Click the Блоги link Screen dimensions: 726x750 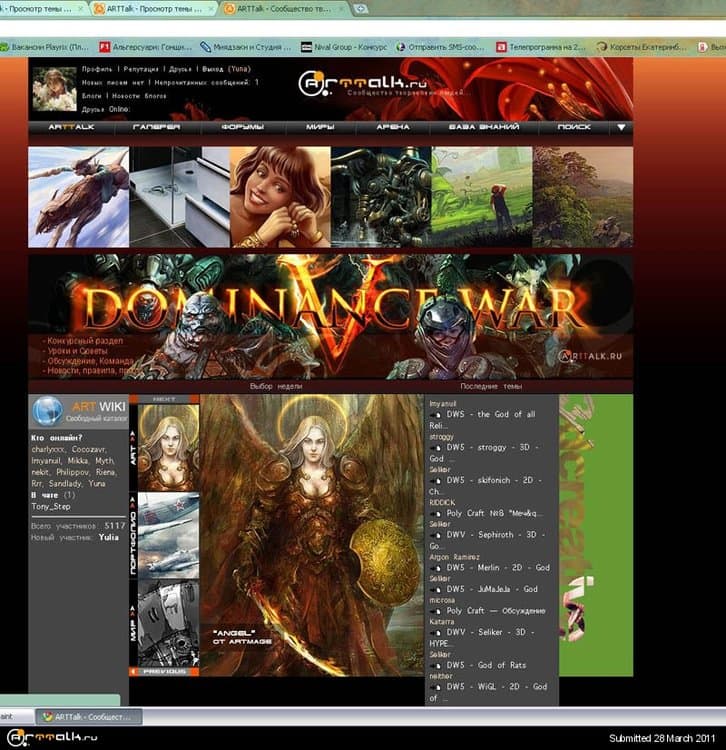point(91,96)
